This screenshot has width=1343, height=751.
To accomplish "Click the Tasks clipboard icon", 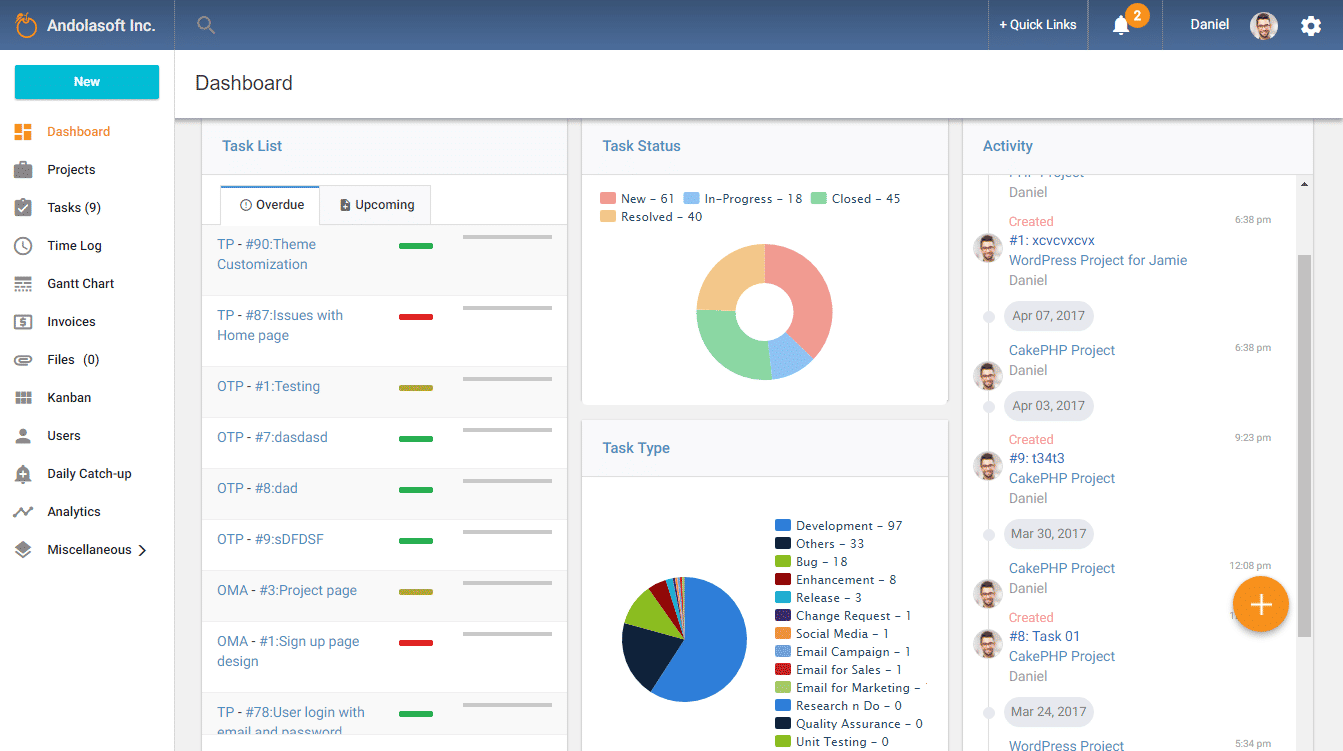I will 23,208.
